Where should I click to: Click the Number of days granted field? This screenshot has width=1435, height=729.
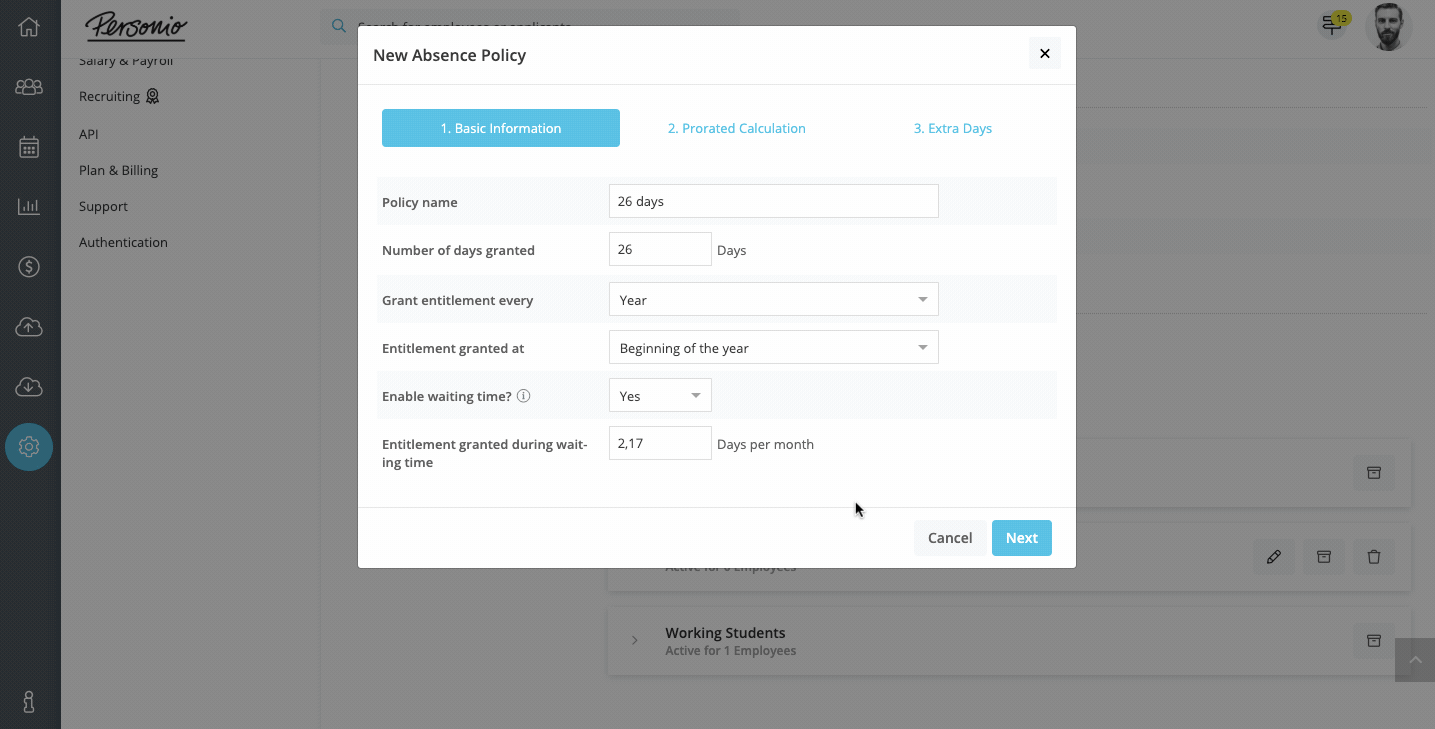click(660, 250)
